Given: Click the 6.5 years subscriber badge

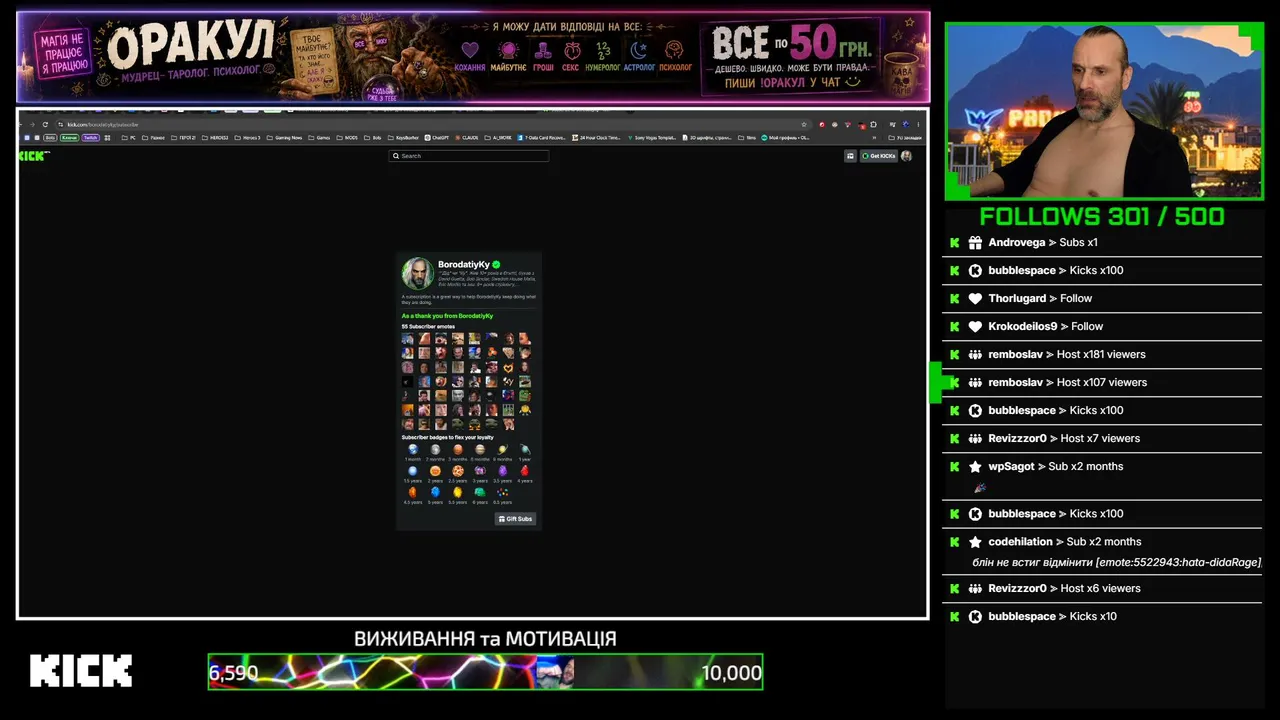Looking at the screenshot, I should tap(502, 494).
